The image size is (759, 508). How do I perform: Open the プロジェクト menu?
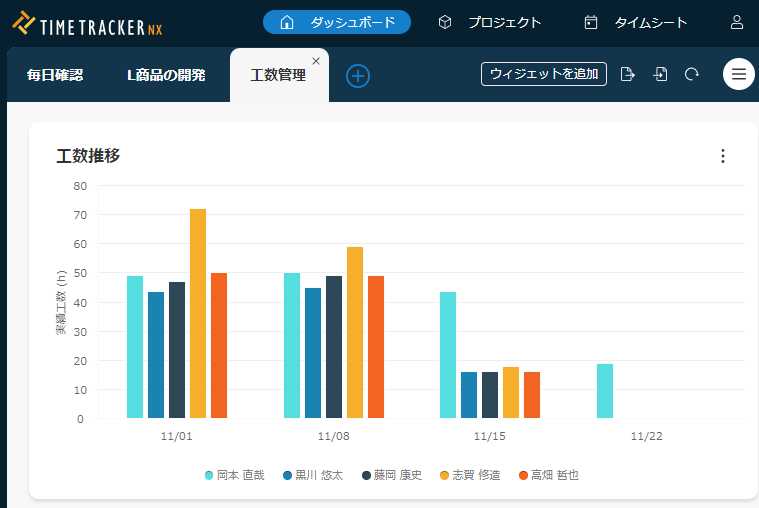coord(490,22)
